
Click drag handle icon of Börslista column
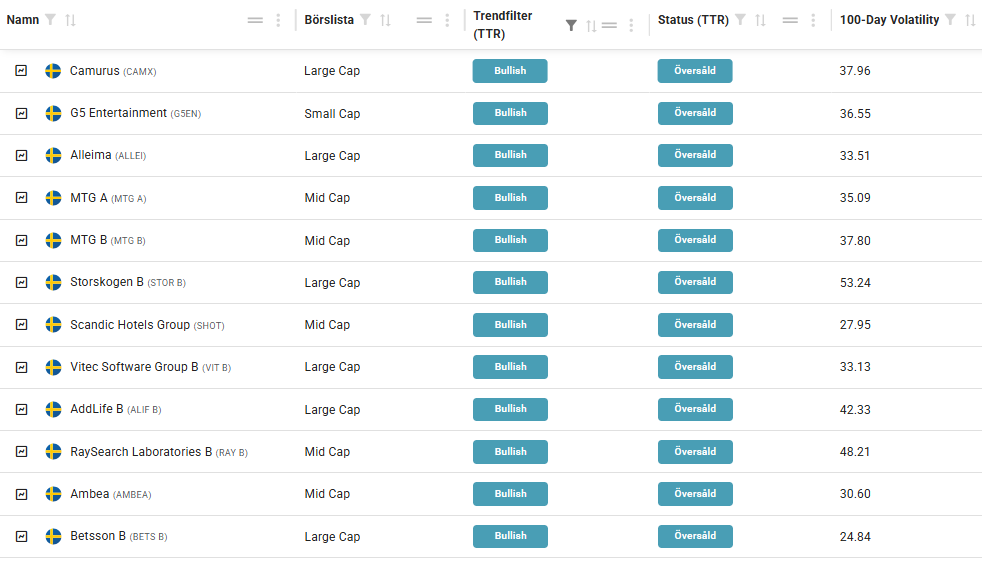424,20
